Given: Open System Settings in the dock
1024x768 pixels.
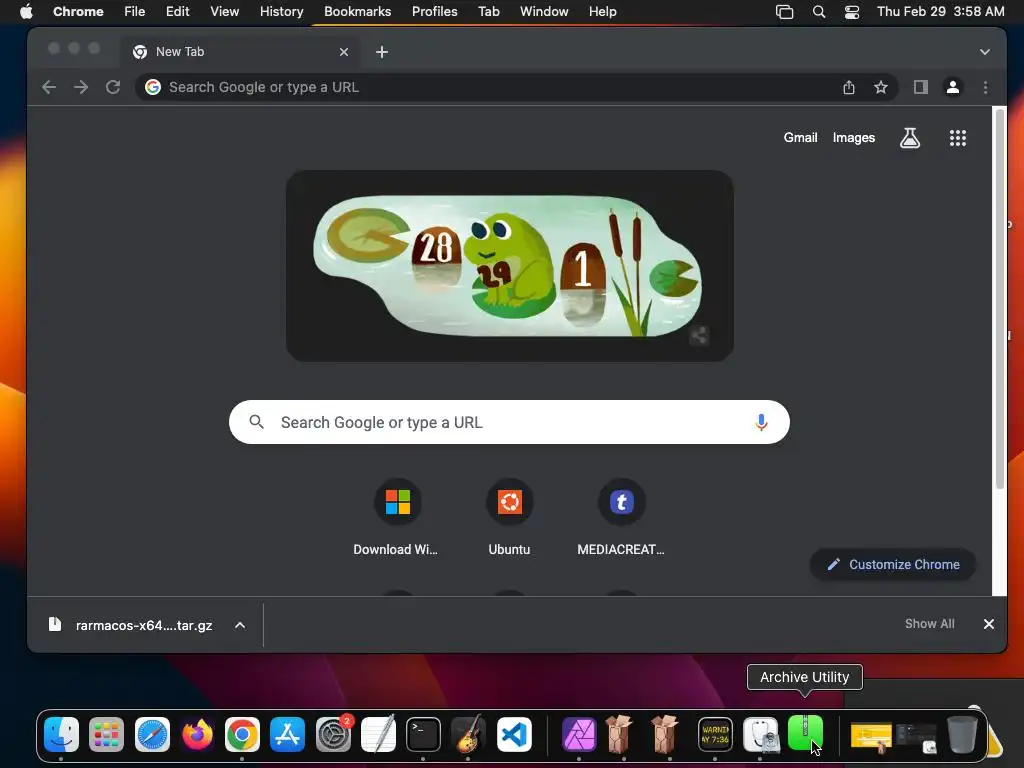Looking at the screenshot, I should (x=333, y=734).
